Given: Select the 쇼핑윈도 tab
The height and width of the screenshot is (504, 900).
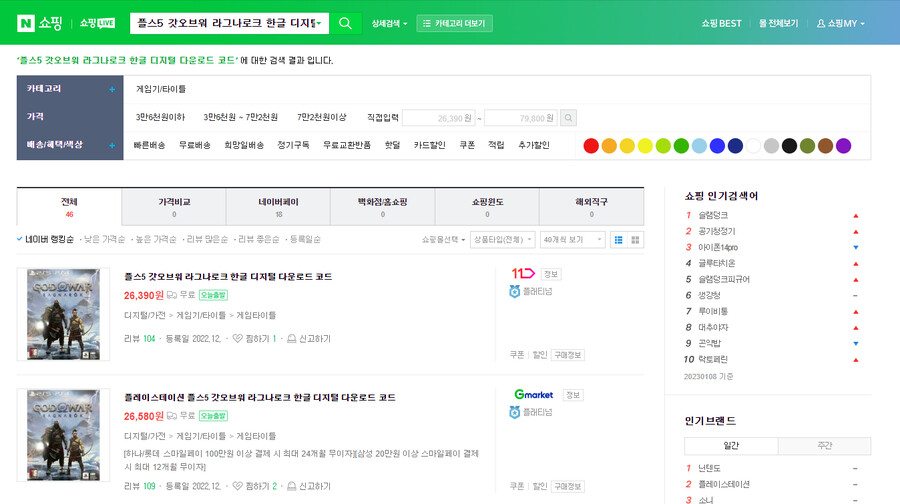Looking at the screenshot, I should tap(487, 207).
